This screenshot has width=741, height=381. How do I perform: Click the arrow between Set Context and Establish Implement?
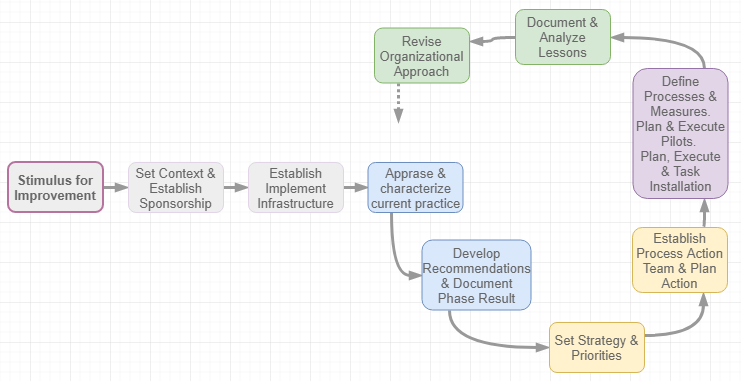[x=236, y=188]
